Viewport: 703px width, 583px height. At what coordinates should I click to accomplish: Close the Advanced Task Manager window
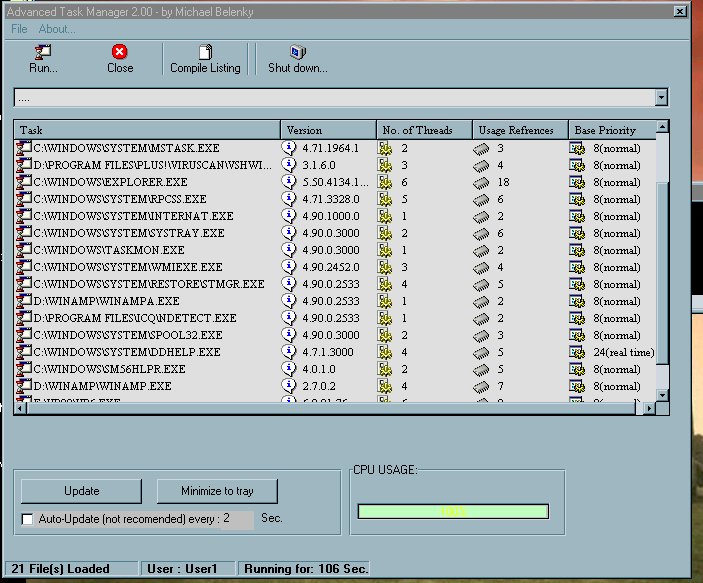click(x=680, y=11)
